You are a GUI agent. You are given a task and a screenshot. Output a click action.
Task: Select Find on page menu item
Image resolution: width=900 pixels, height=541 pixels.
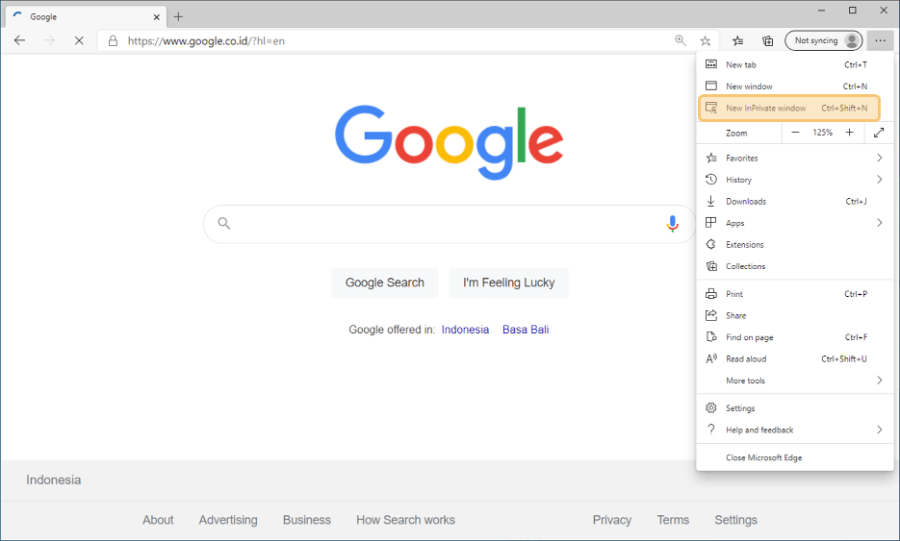(x=795, y=337)
